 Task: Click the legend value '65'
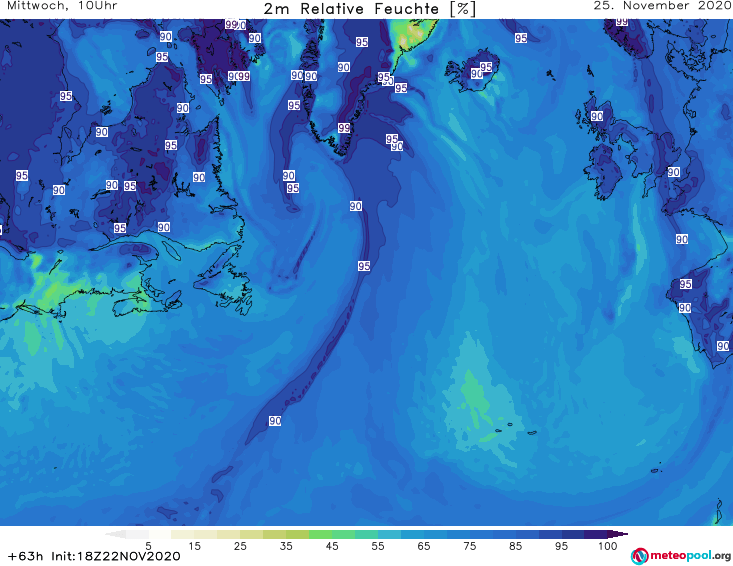coord(424,546)
